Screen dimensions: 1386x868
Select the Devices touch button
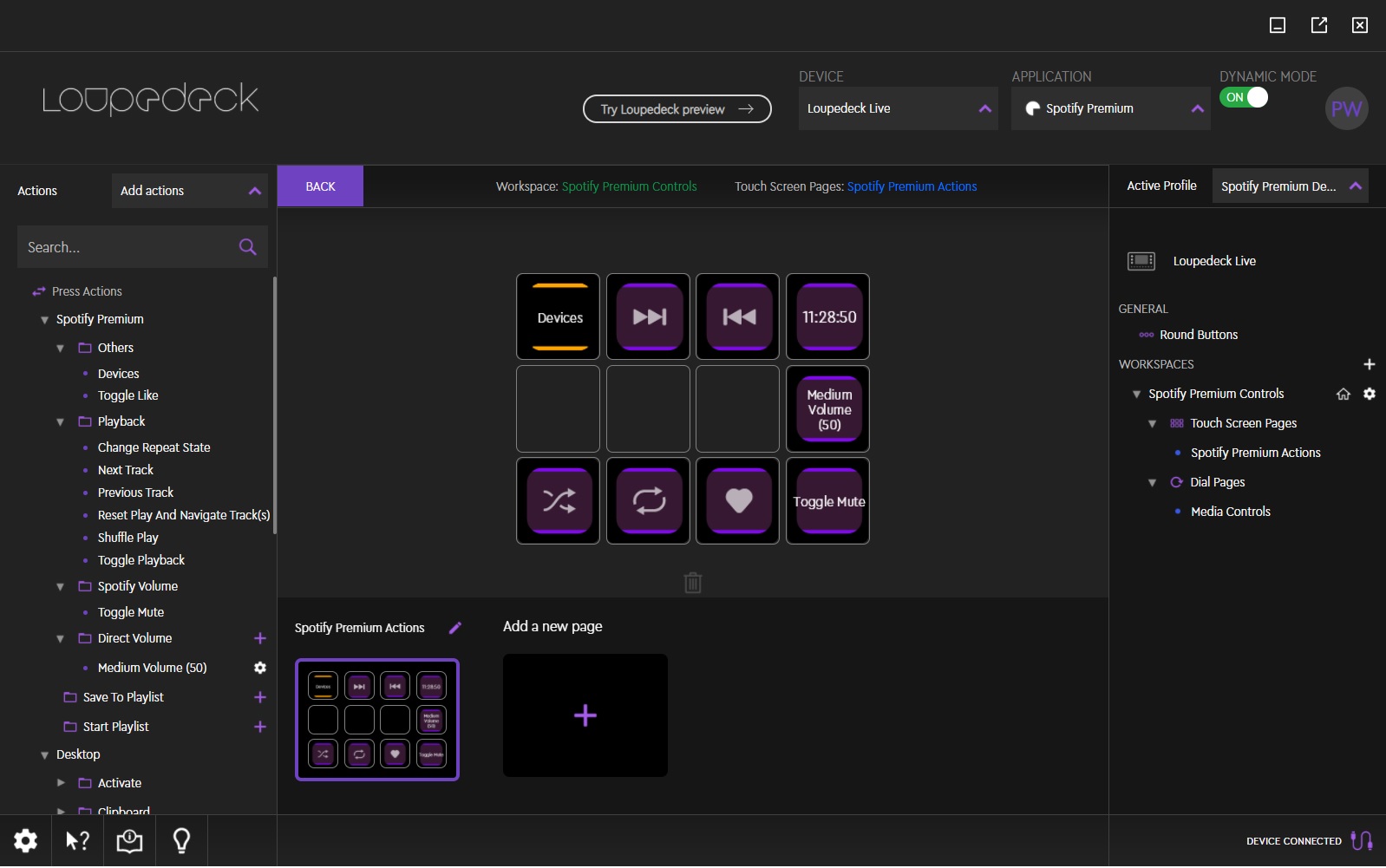coord(558,317)
